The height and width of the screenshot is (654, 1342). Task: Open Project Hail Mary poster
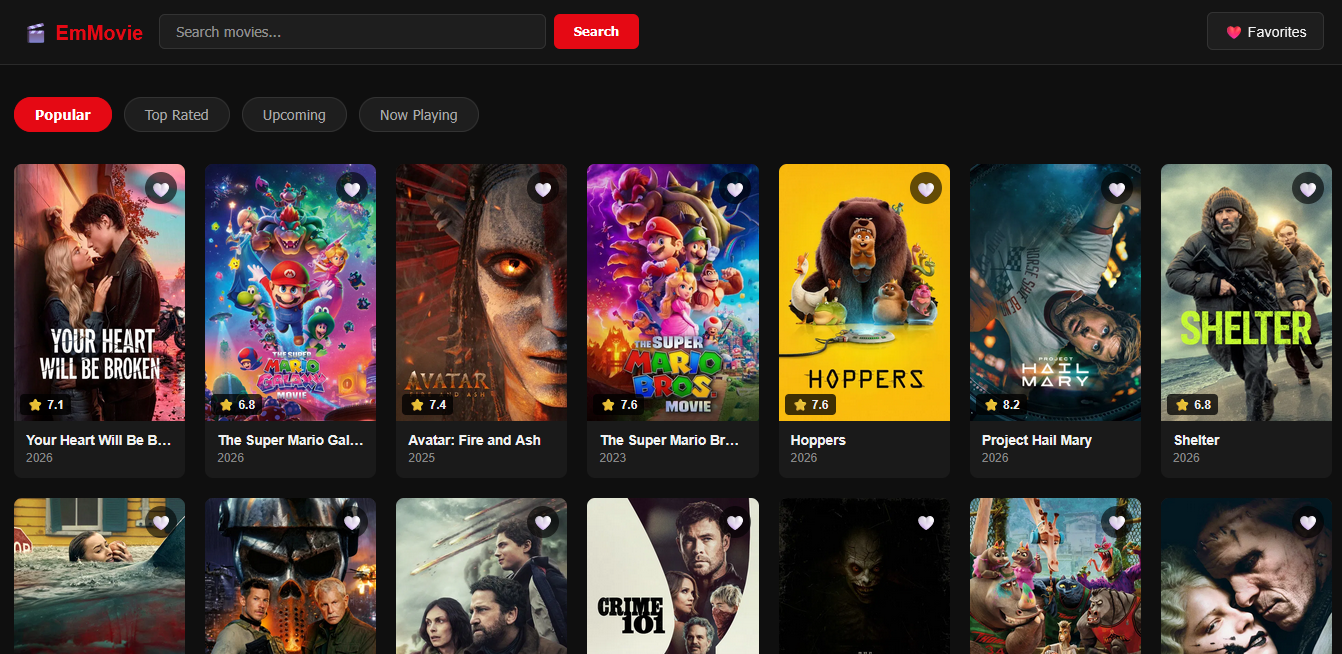[1055, 292]
